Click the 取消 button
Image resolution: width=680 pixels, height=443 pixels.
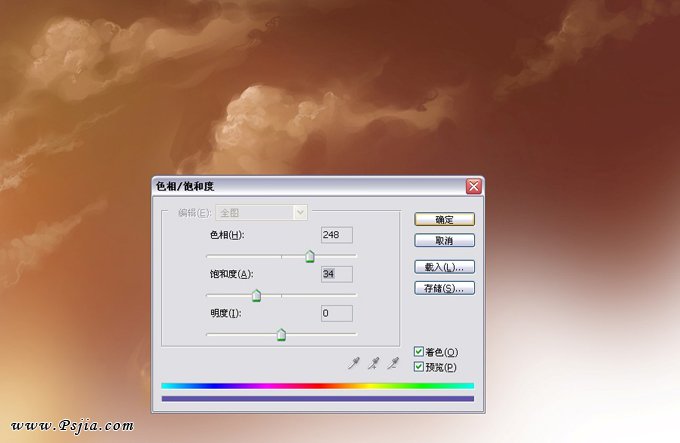[445, 241]
